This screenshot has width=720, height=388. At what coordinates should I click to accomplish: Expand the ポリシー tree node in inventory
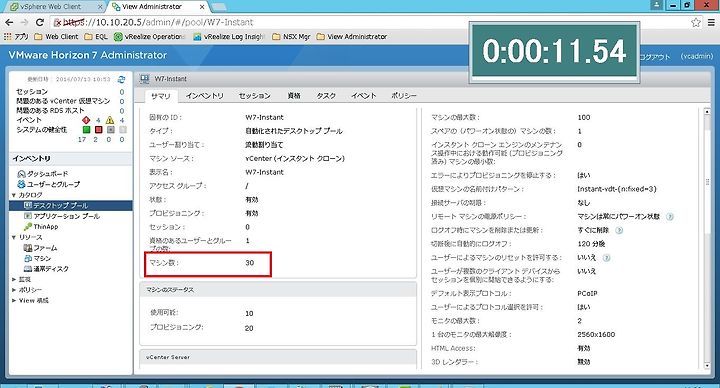[x=14, y=290]
